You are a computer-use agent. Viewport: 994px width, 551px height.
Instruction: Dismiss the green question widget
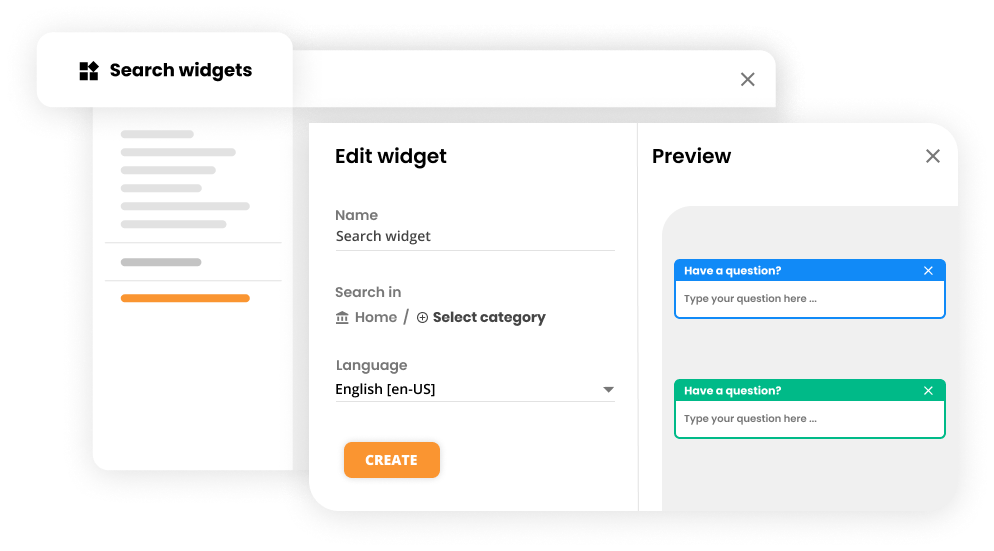tap(928, 391)
